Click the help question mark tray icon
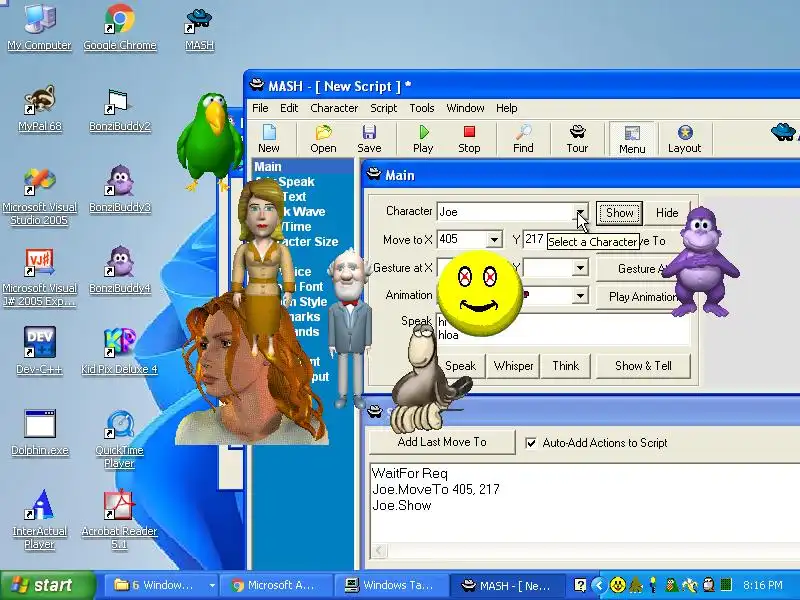Image resolution: width=800 pixels, height=600 pixels. tap(580, 585)
